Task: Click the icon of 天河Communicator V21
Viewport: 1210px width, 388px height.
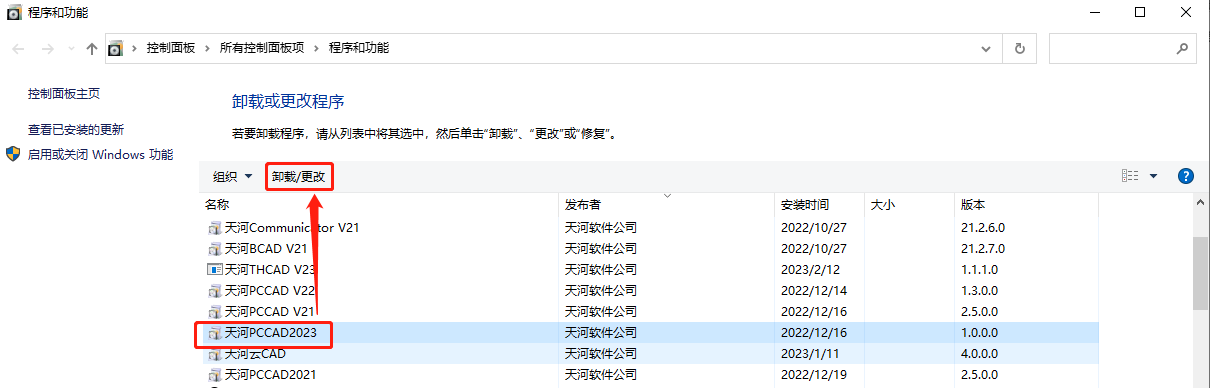Action: coord(214,227)
